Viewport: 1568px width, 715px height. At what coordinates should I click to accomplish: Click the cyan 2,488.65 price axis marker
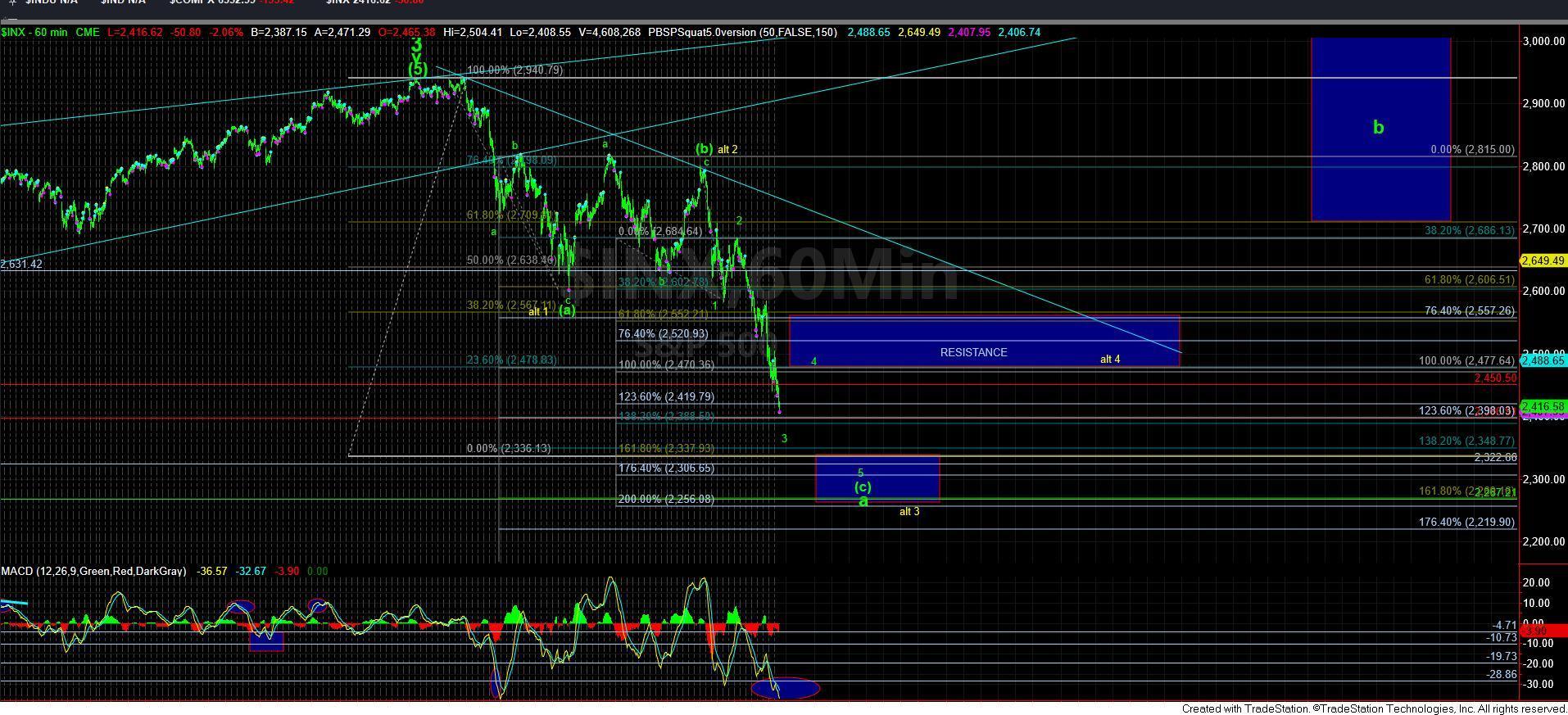[1543, 360]
